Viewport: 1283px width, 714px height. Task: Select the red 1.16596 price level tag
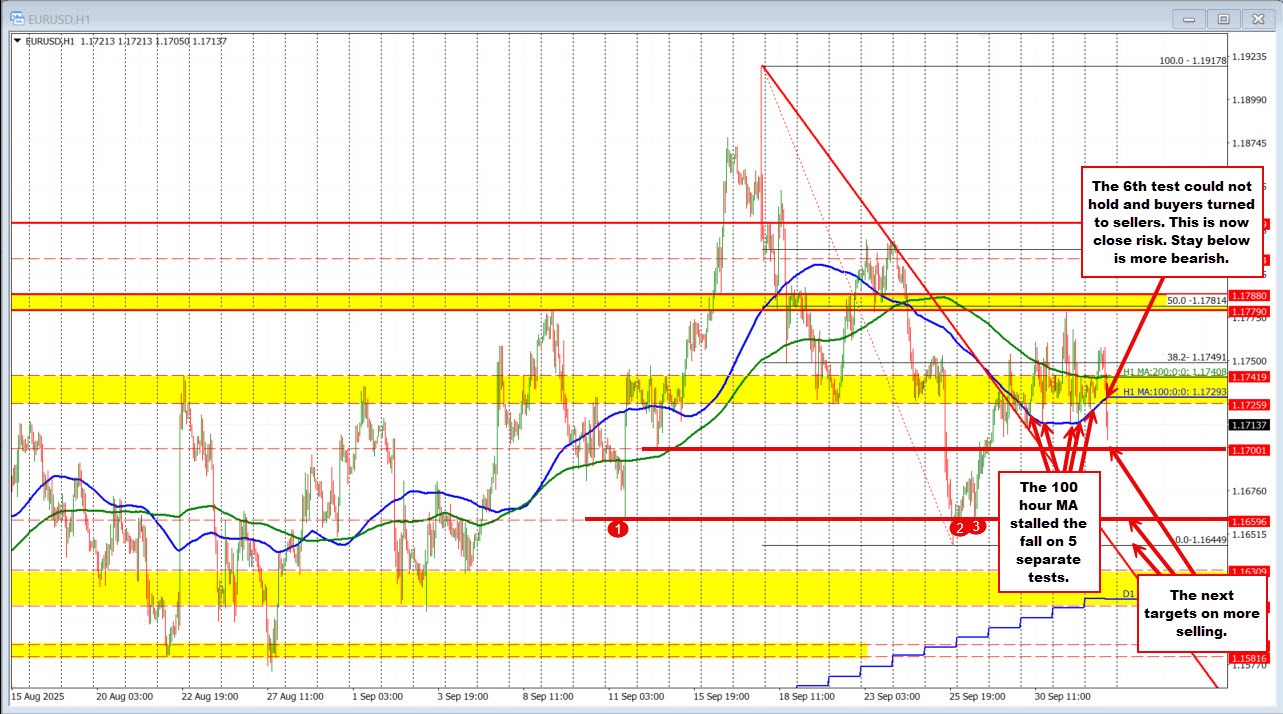pos(1248,521)
